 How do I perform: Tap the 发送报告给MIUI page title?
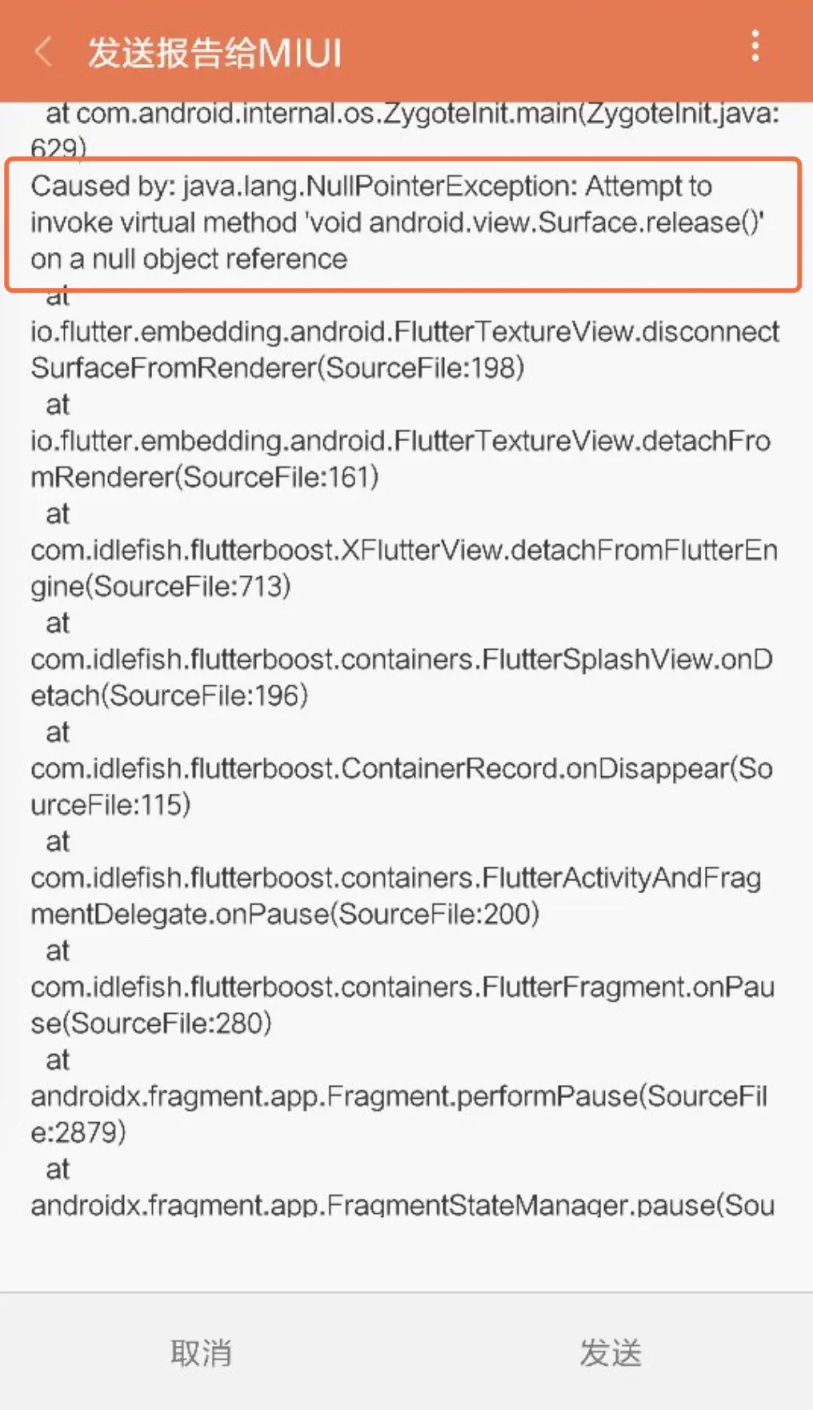click(215, 53)
